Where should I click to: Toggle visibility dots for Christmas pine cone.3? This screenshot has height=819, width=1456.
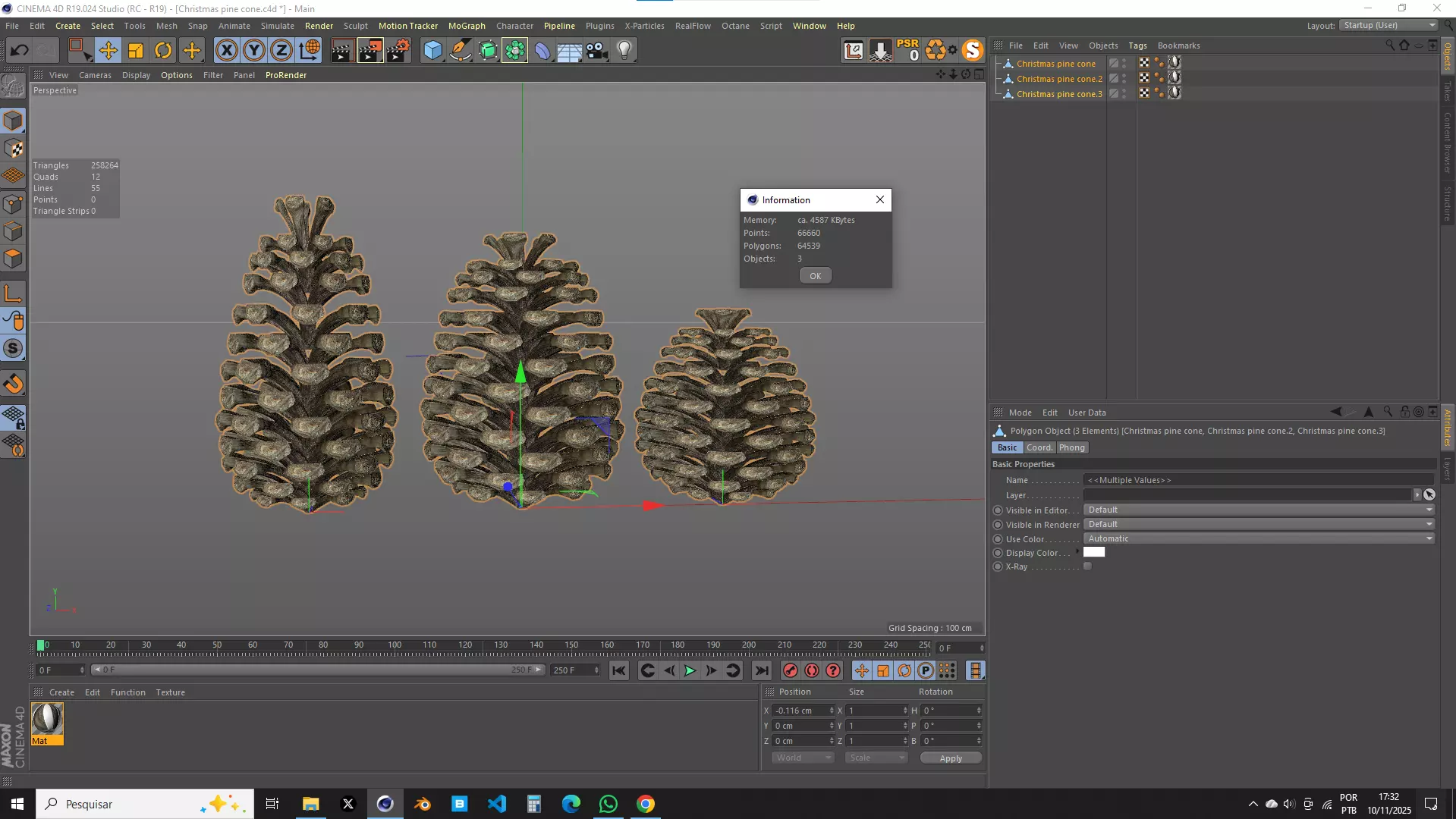(1124, 94)
